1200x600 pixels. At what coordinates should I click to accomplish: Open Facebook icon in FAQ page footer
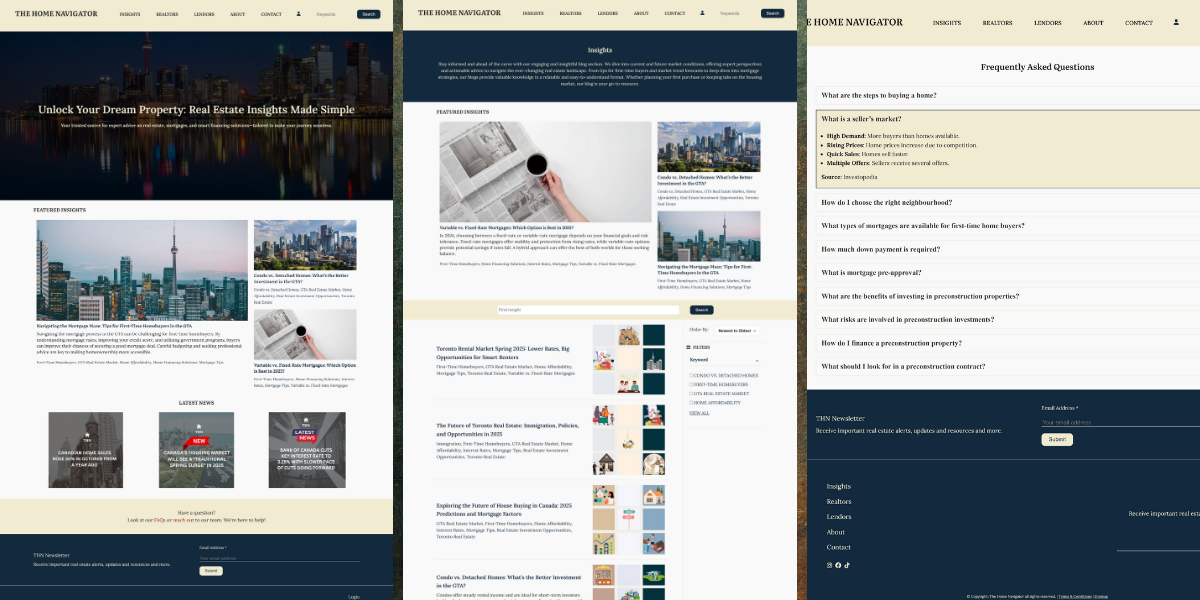tap(838, 565)
